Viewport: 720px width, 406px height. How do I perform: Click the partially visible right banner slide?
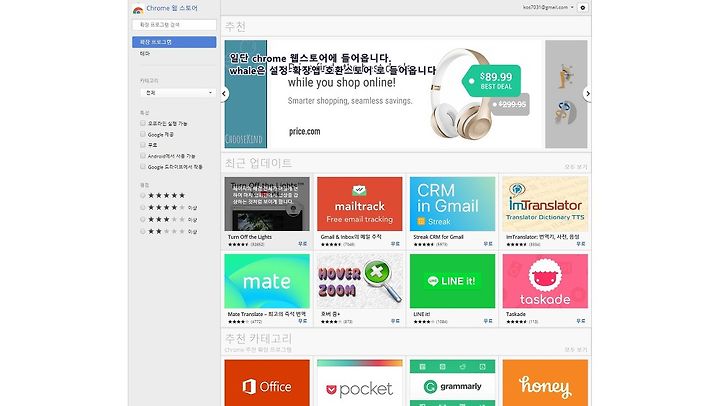[566, 94]
